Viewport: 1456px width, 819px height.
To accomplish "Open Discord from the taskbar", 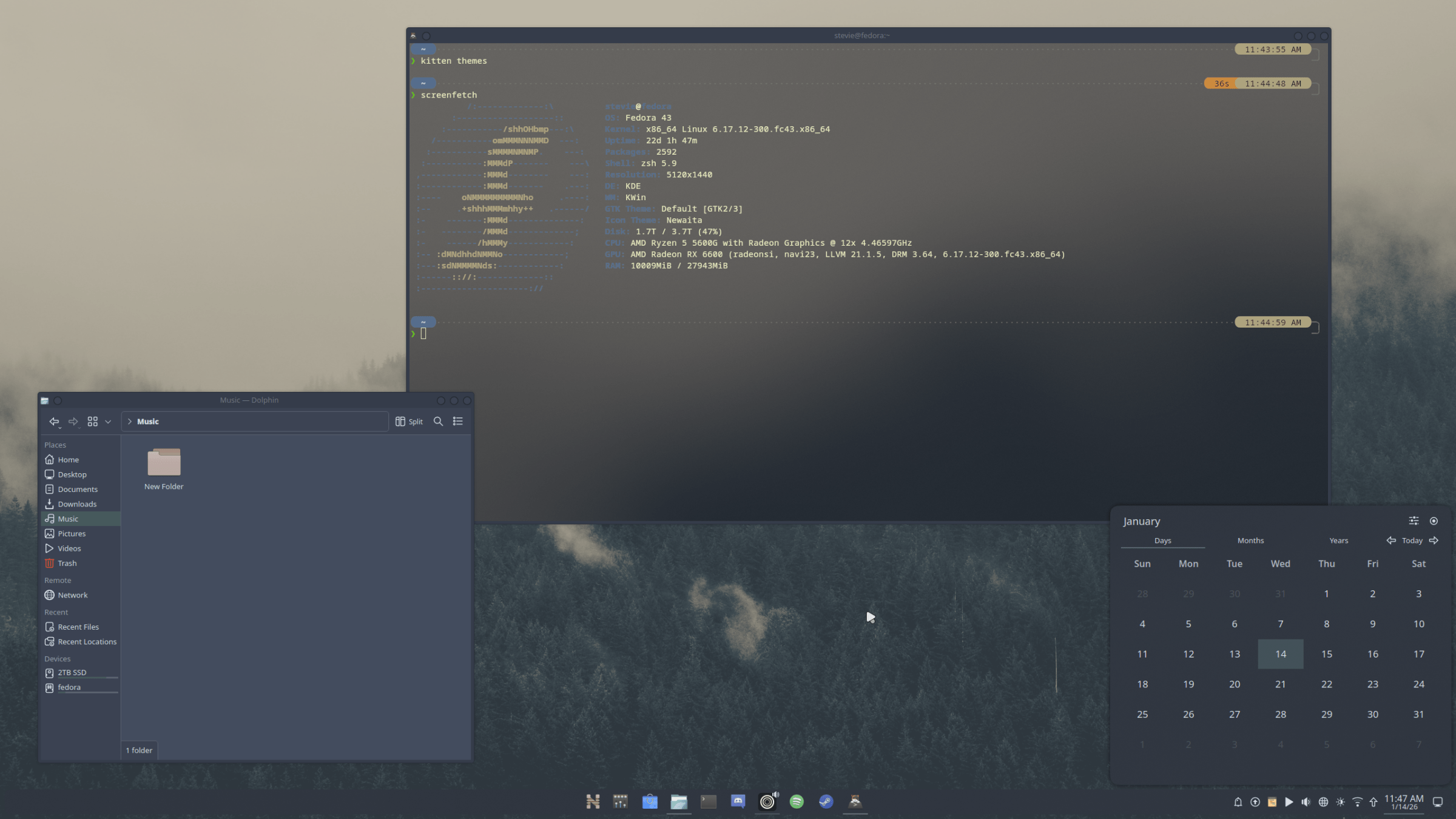I will pos(738,801).
